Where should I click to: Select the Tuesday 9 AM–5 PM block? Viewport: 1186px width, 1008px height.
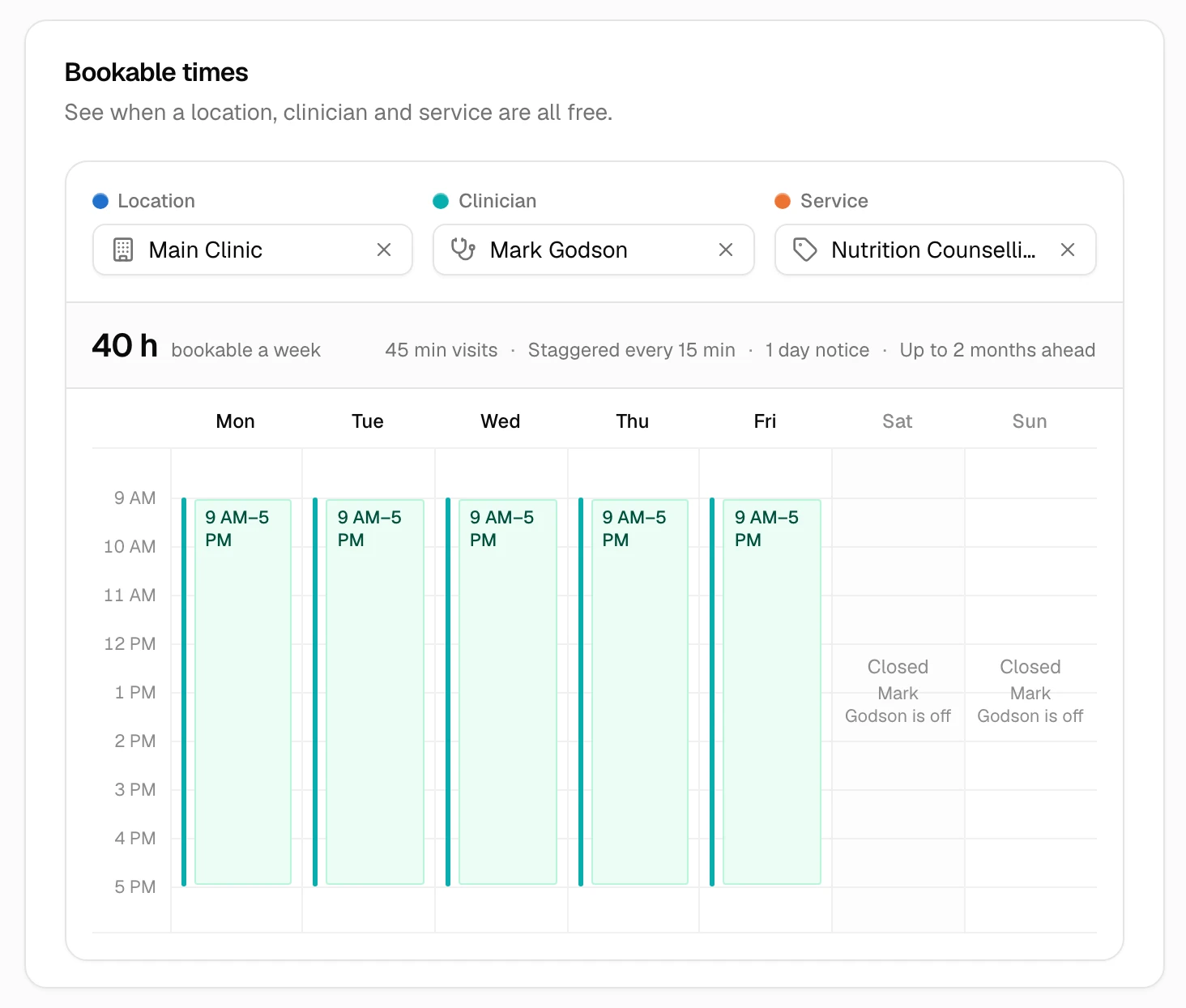375,692
